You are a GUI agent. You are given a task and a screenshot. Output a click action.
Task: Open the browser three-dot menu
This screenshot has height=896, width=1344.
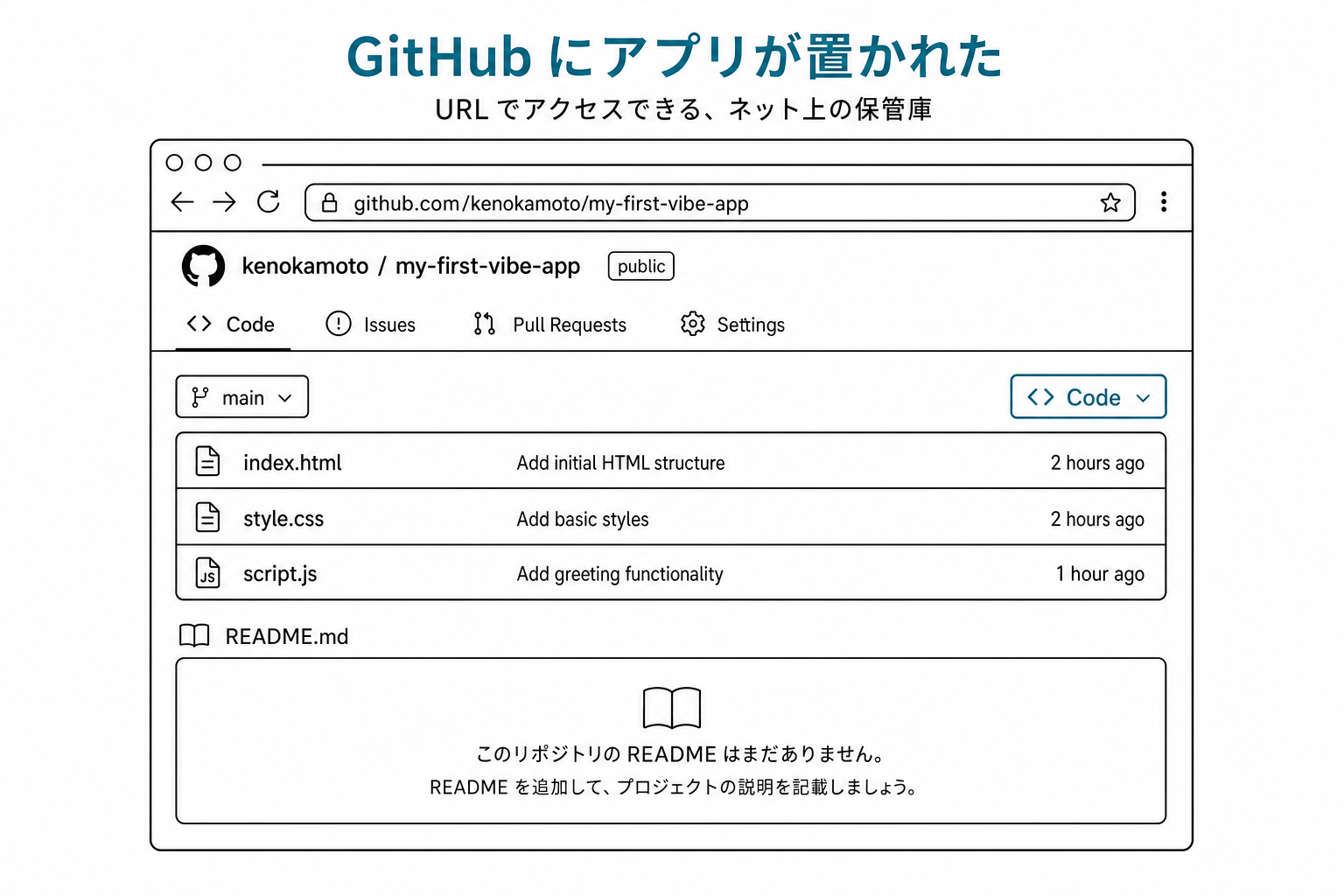tap(1164, 202)
